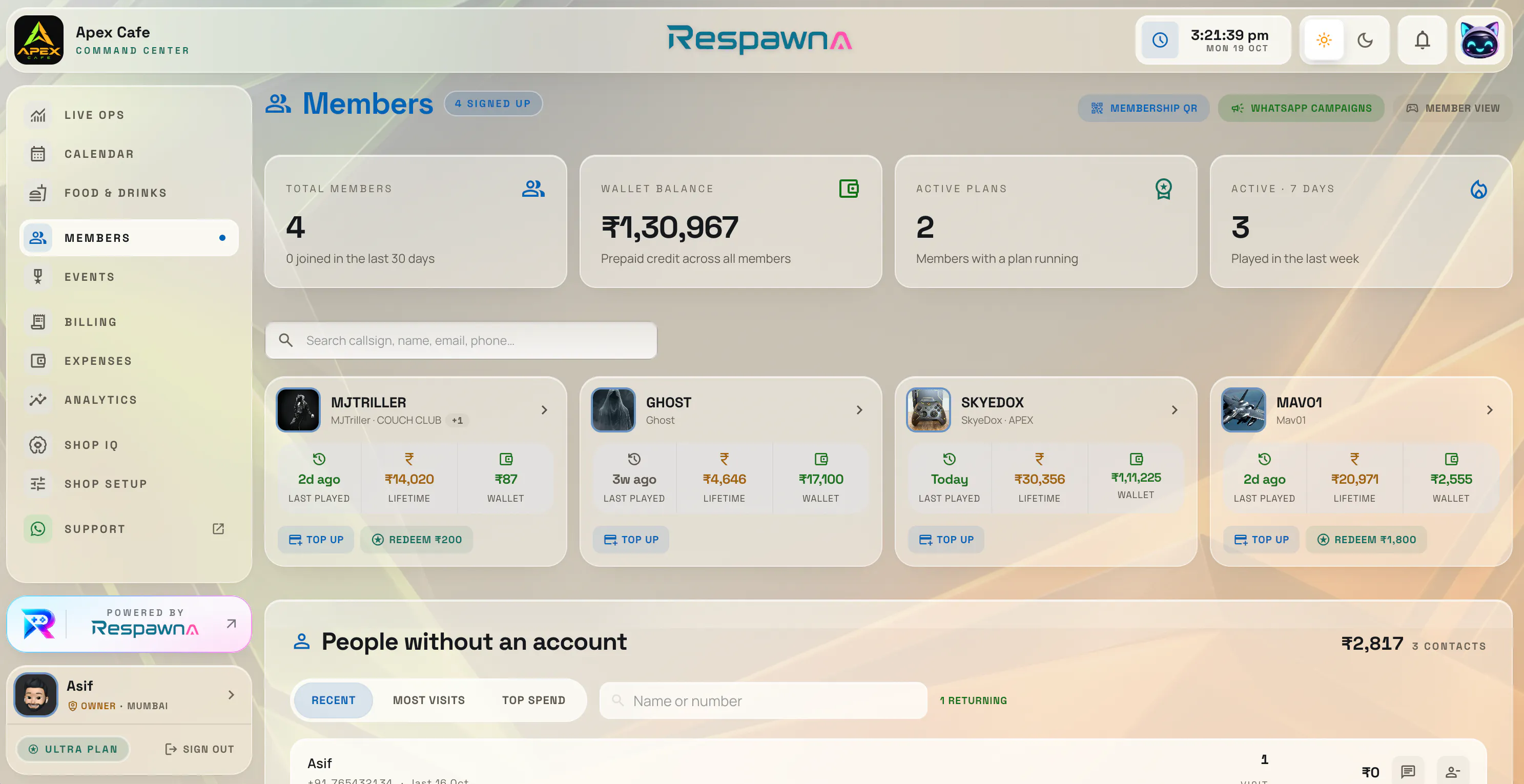This screenshot has height=784, width=1524.
Task: Open WhatsApp Campaigns
Action: 1301,108
